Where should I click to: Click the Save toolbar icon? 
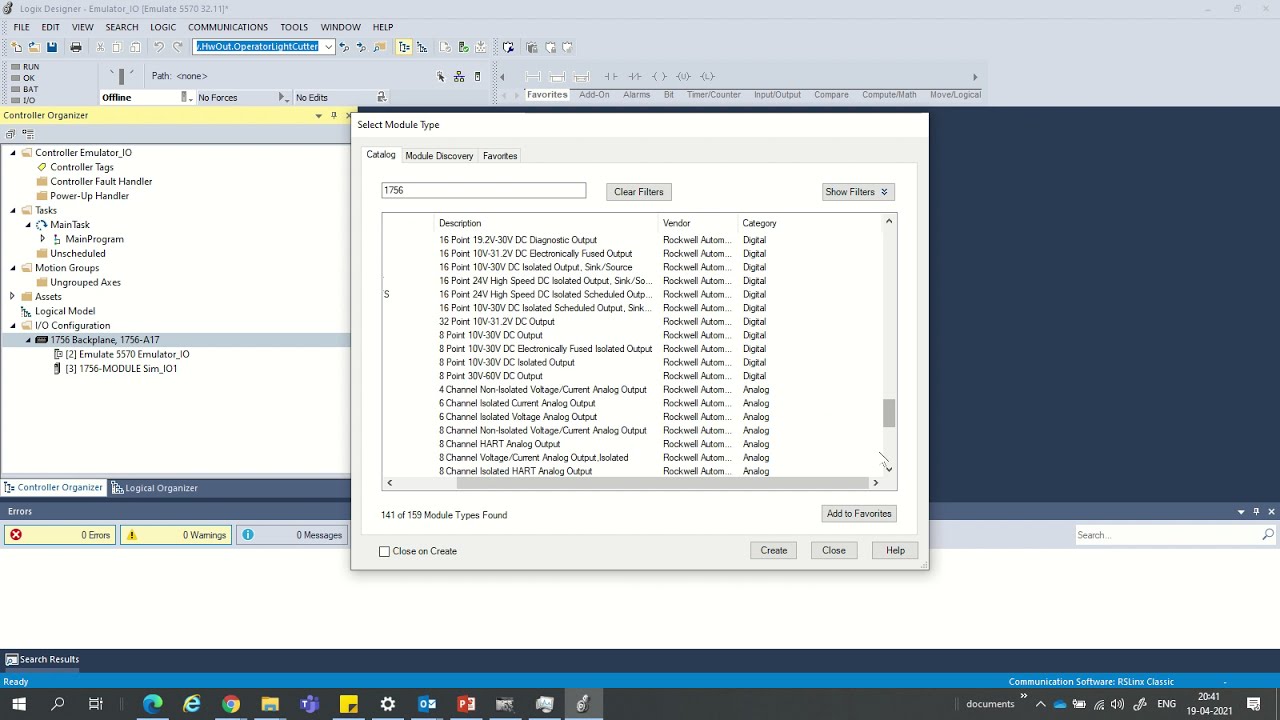[52, 47]
